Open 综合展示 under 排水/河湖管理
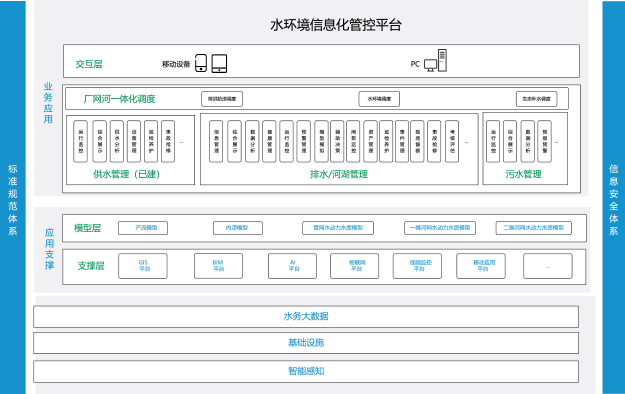 click(x=234, y=141)
